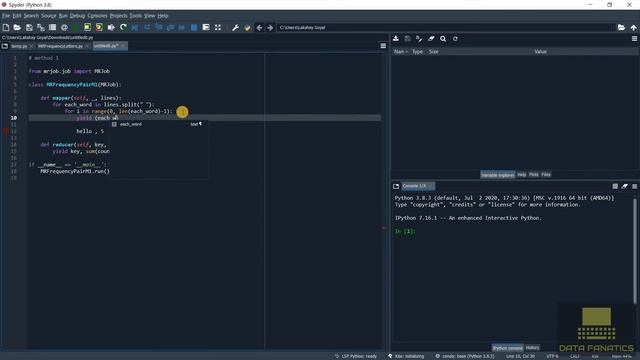This screenshot has height=360, width=640.
Task: Browse for a working directory folder icon
Action: click(x=621, y=27)
